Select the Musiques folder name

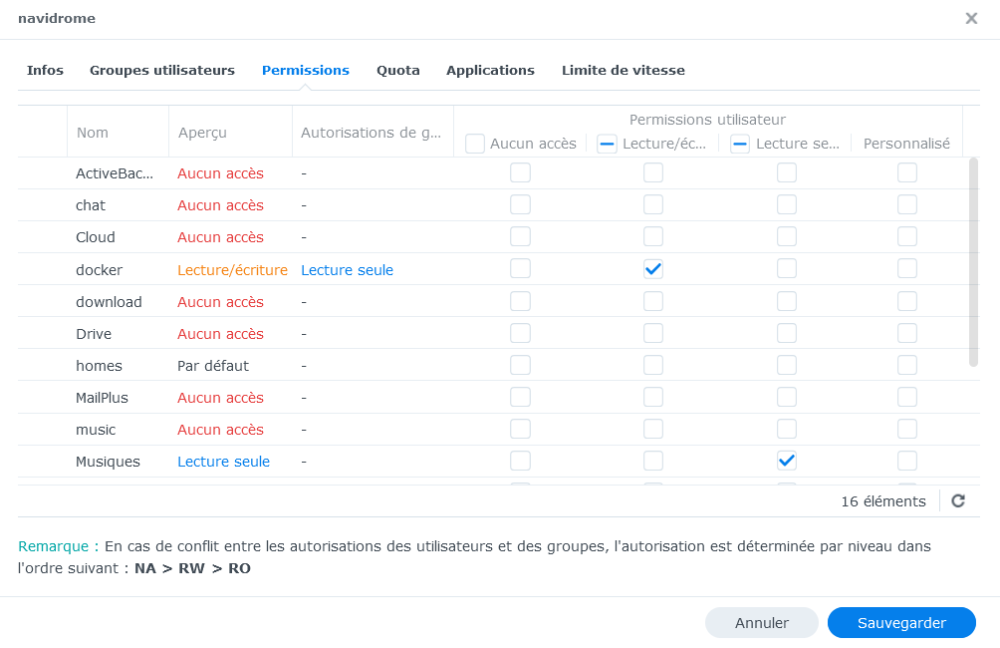[x=108, y=462]
